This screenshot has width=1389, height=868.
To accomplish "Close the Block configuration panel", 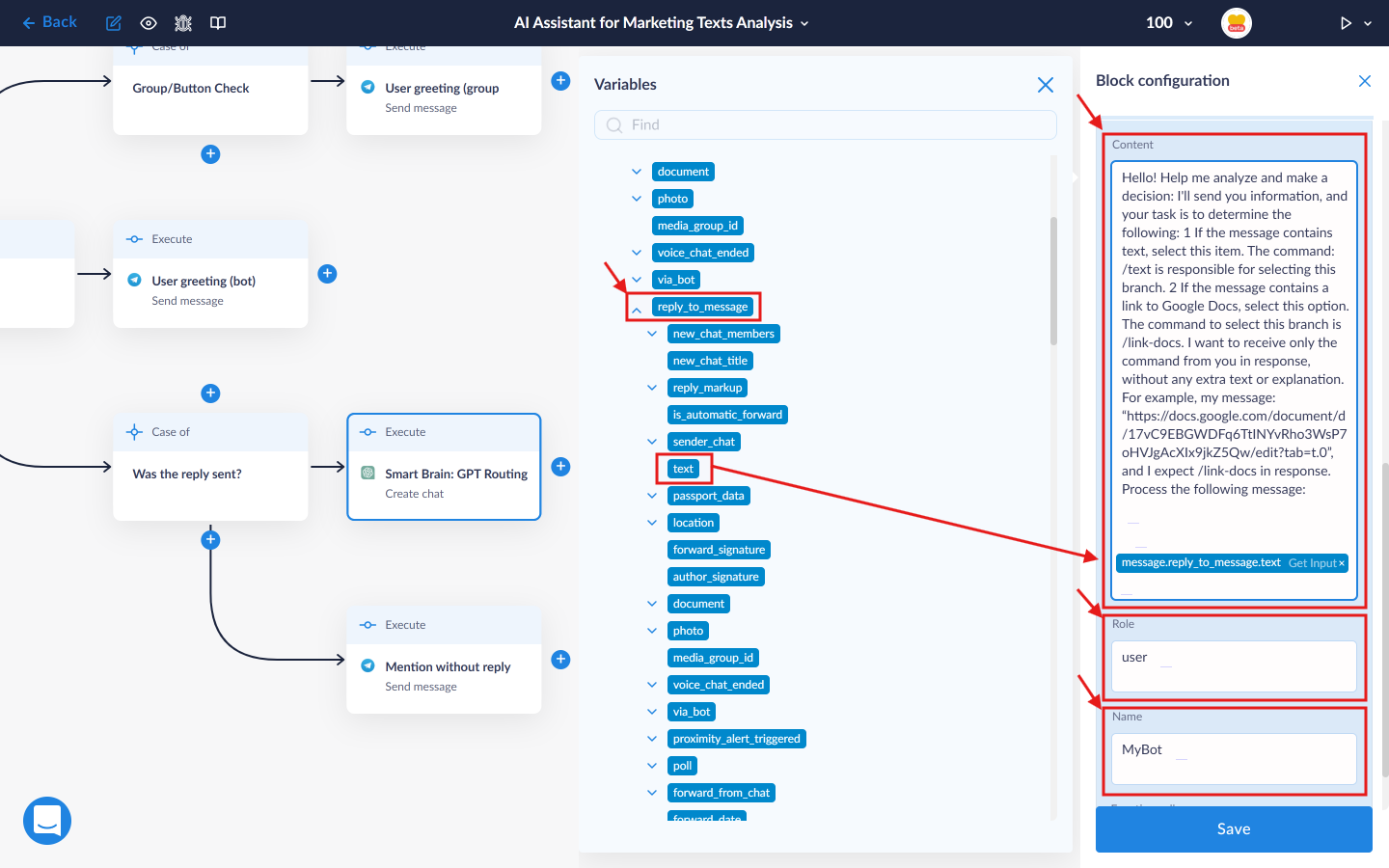I will [x=1365, y=81].
